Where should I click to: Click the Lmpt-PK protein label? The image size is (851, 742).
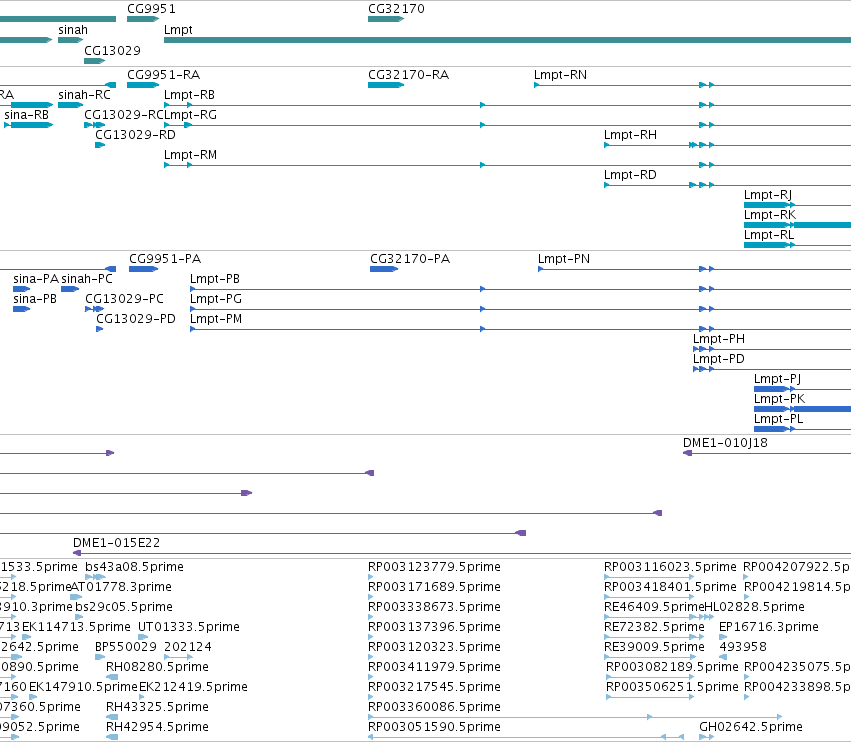[779, 399]
